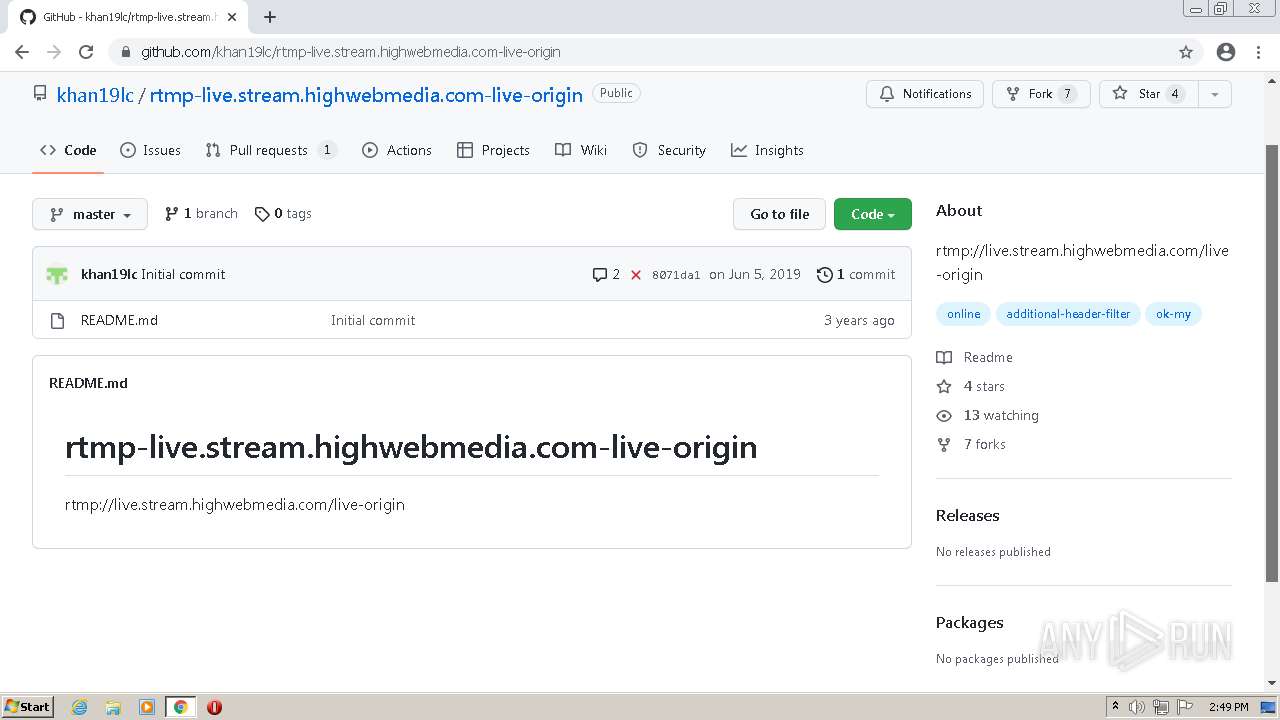Open dropdown arrow next to Star
This screenshot has width=1280, height=720.
point(1214,94)
